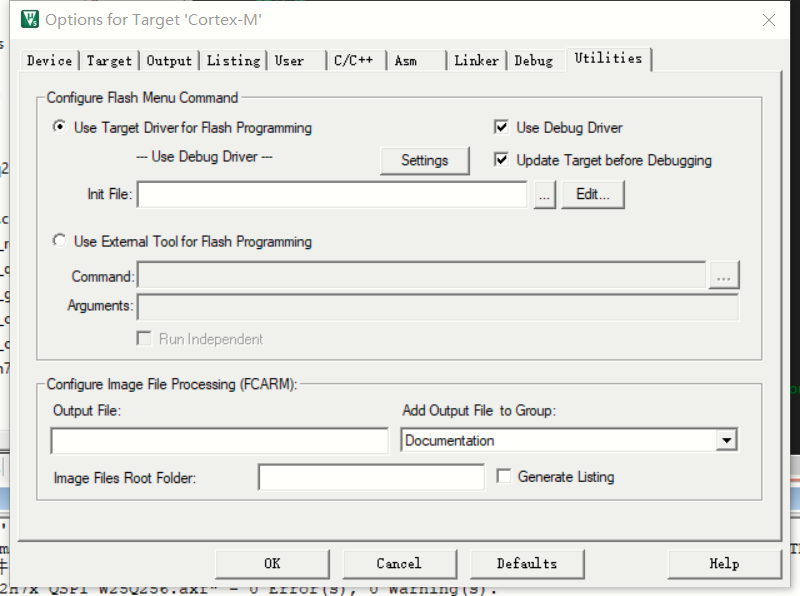Open the Asm tab

(x=416, y=61)
